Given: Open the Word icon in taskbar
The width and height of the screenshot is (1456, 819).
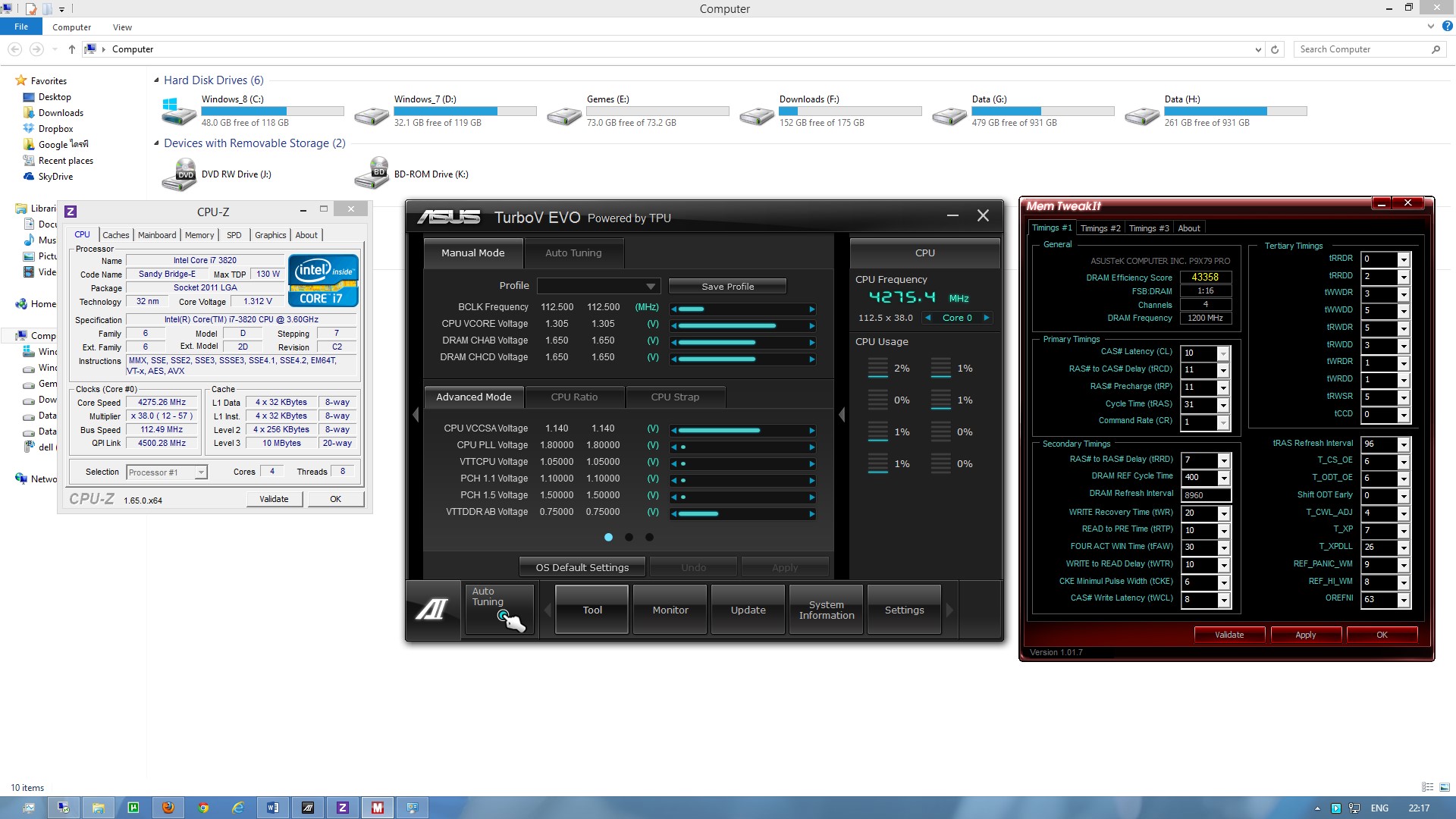Looking at the screenshot, I should [272, 808].
